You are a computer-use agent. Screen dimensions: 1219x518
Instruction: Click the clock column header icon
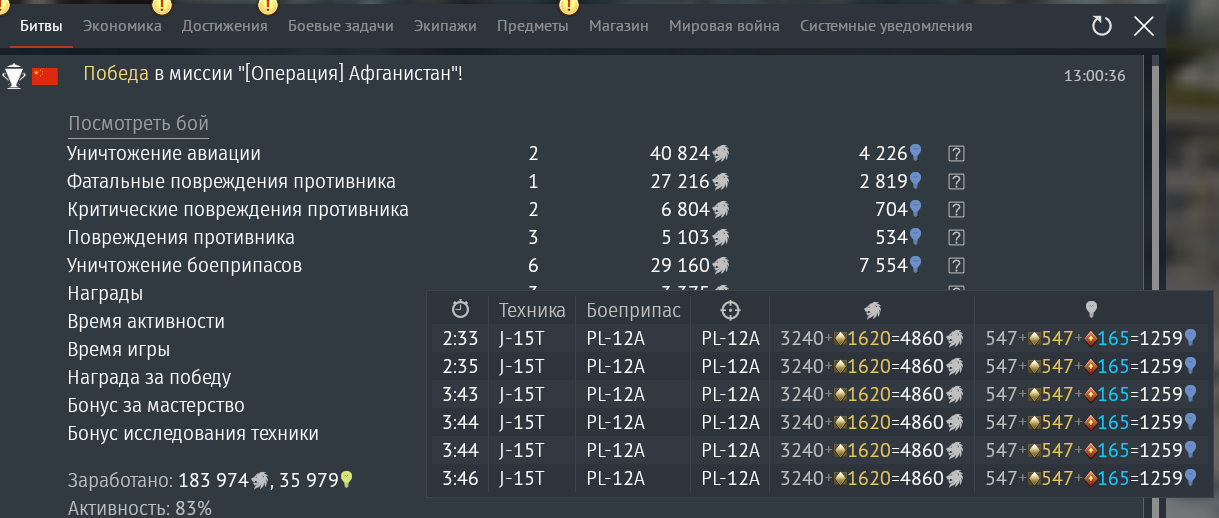[x=460, y=309]
